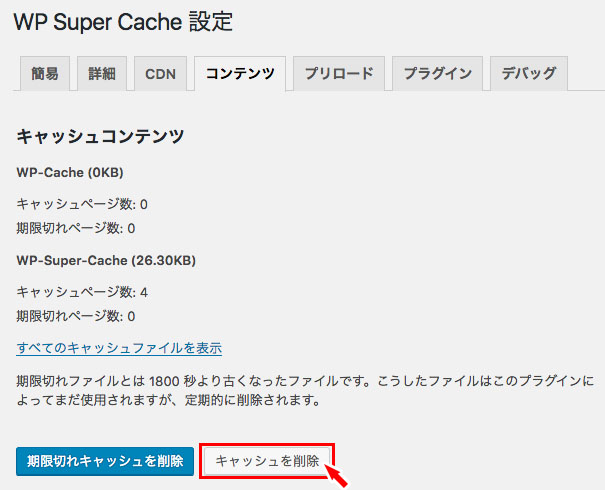The height and width of the screenshot is (490, 605).
Task: Click キャッシュページ数: 4 under WP-Super-Cache
Action: point(82,292)
